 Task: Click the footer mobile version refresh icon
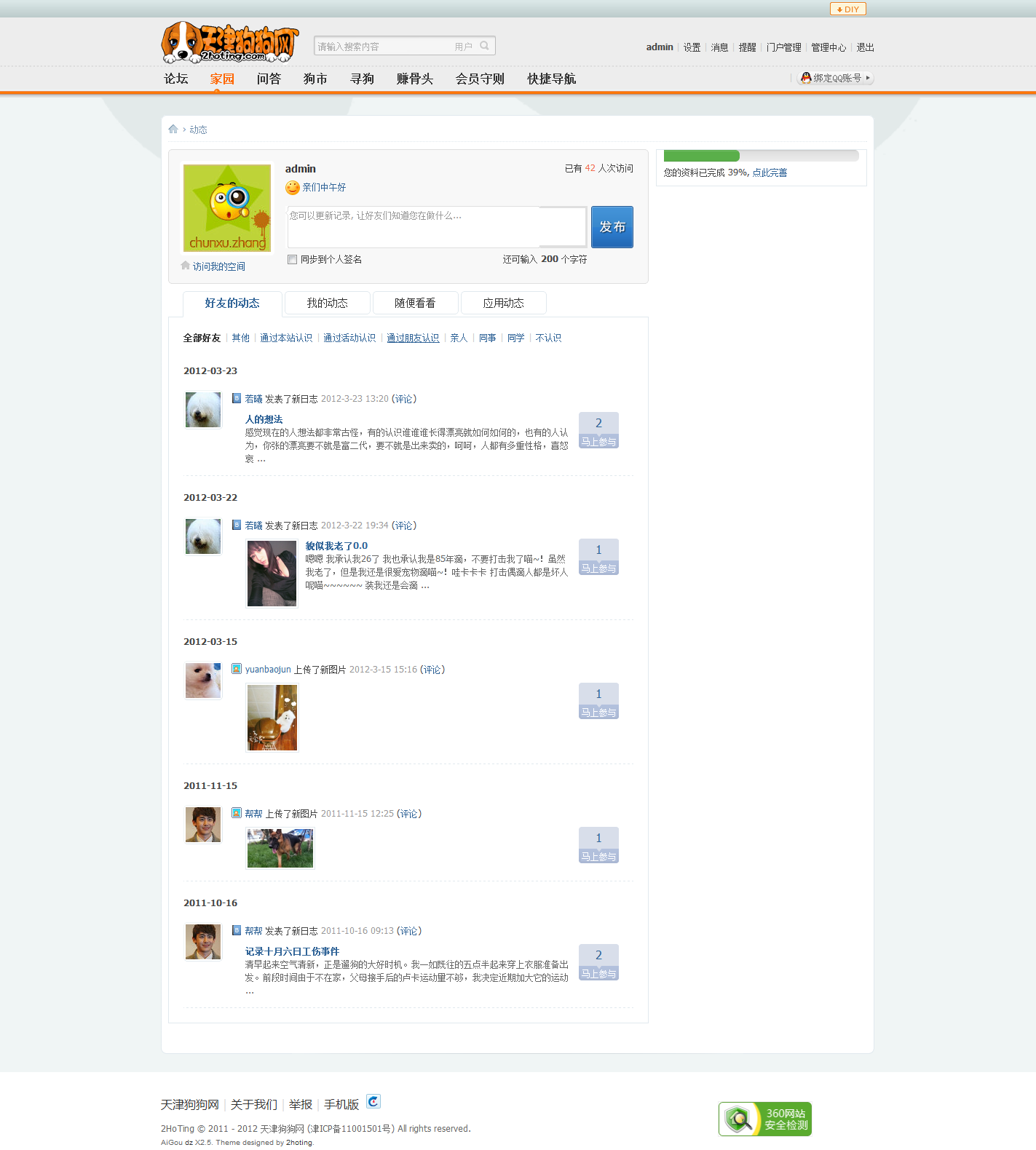[373, 1102]
